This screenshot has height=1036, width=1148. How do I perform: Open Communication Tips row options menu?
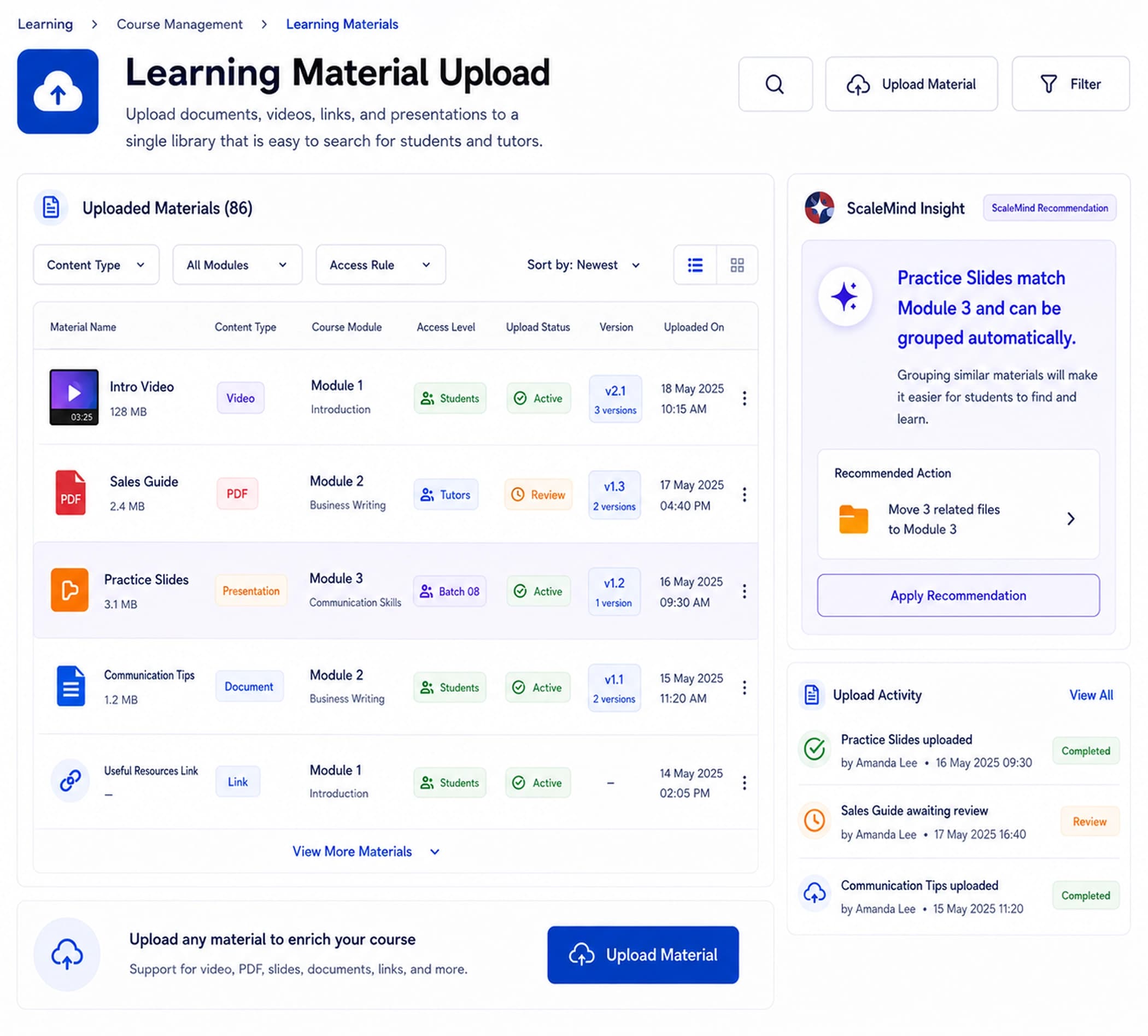click(x=744, y=687)
